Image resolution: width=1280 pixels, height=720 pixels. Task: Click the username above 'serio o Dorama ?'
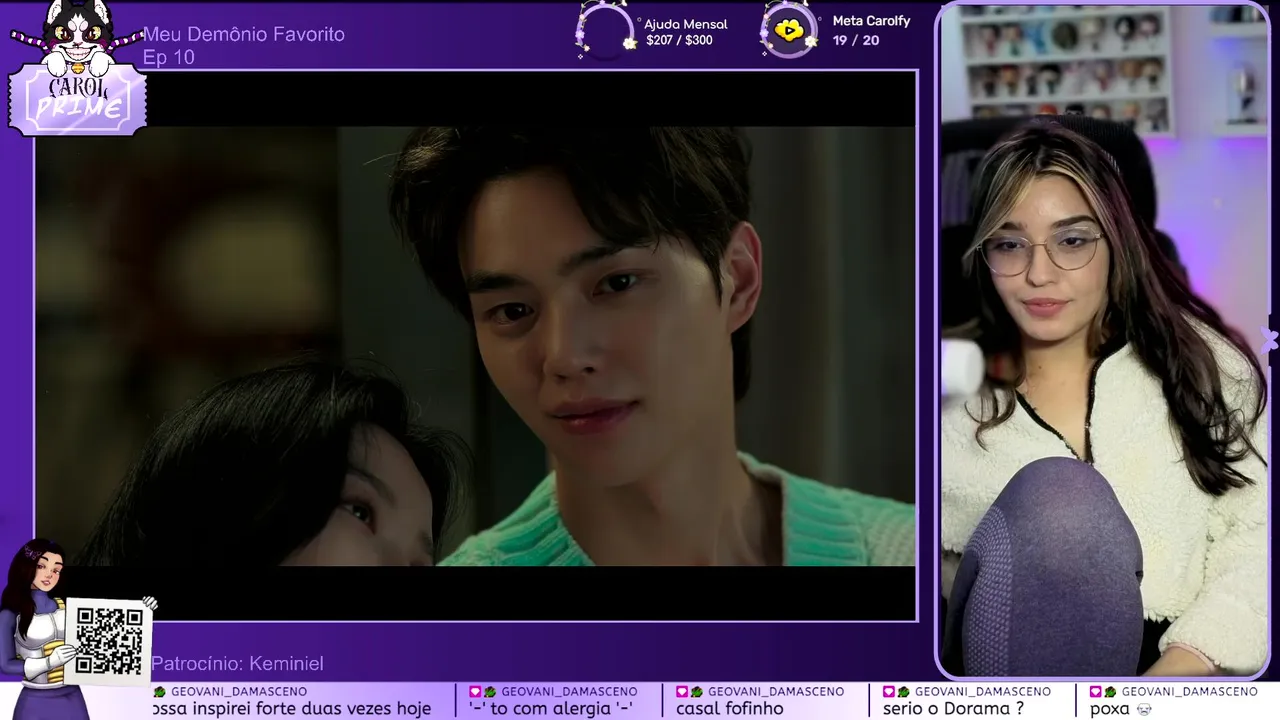(x=983, y=692)
